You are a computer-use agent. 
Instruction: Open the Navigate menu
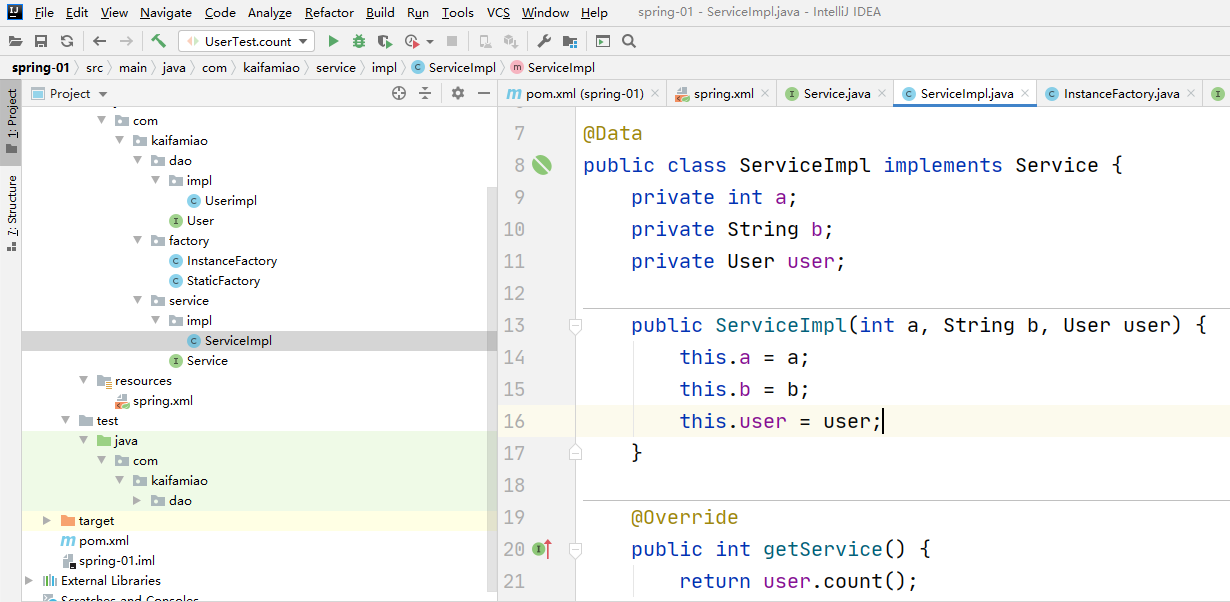coord(166,13)
